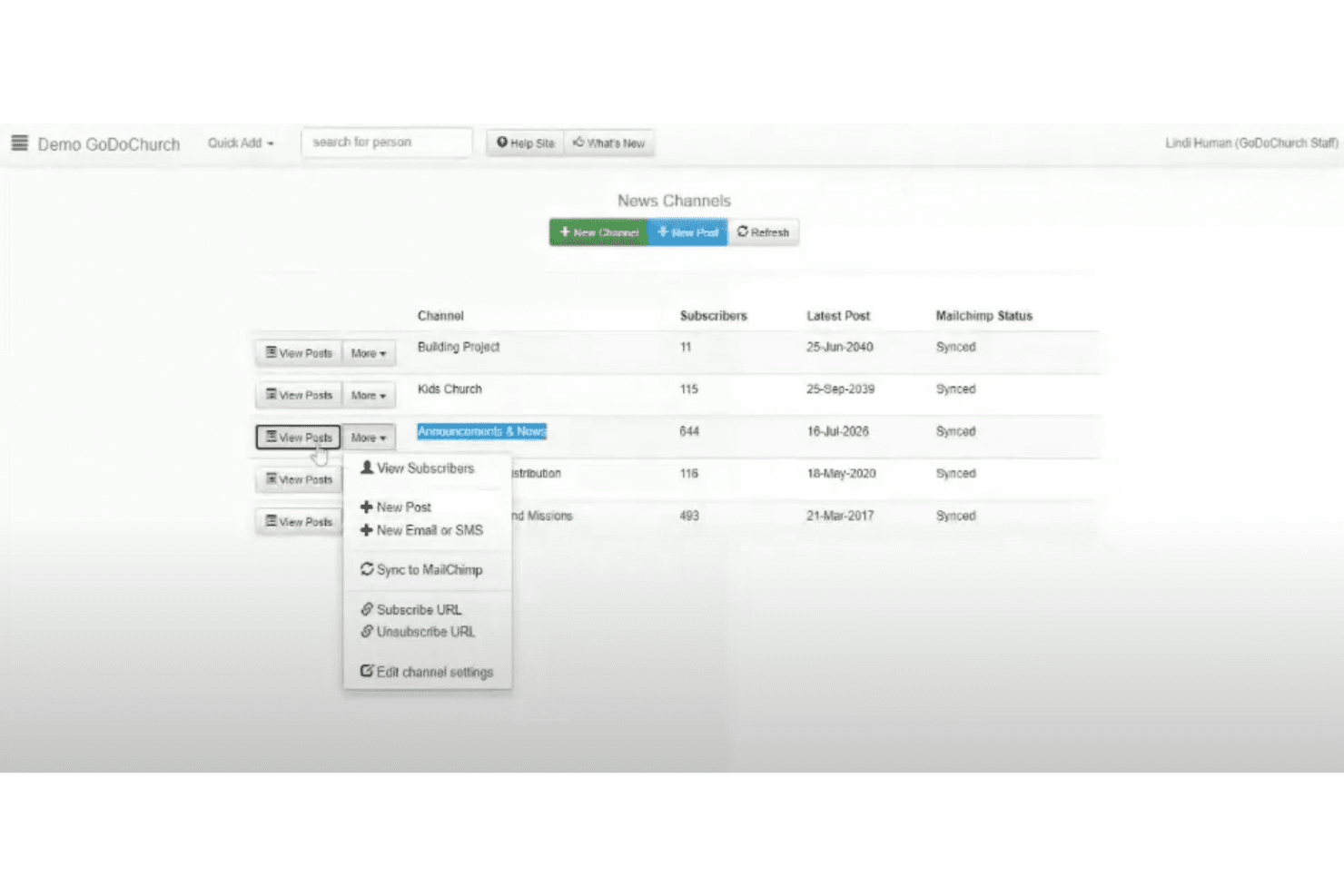Viewport: 1344px width, 896px height.
Task: Click the blue New Post button
Action: click(x=687, y=232)
